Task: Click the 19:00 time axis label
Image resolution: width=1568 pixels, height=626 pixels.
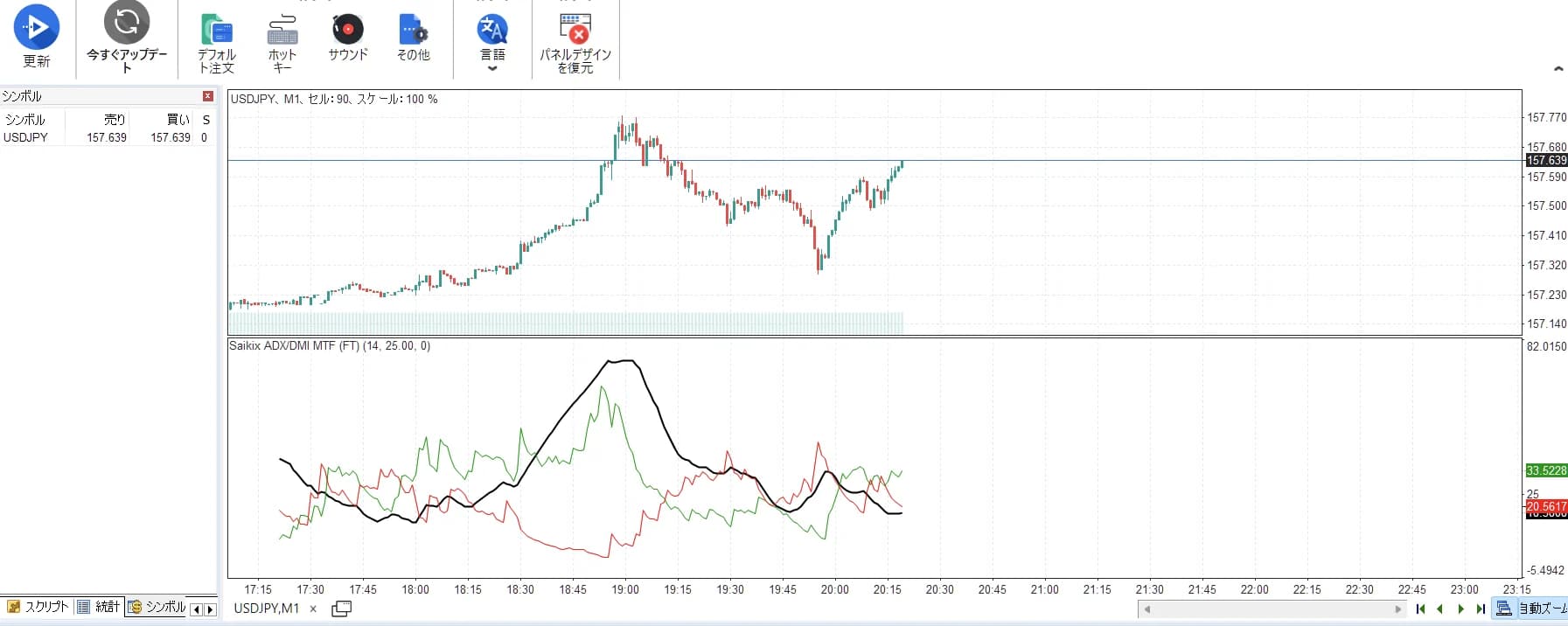Action: click(625, 590)
